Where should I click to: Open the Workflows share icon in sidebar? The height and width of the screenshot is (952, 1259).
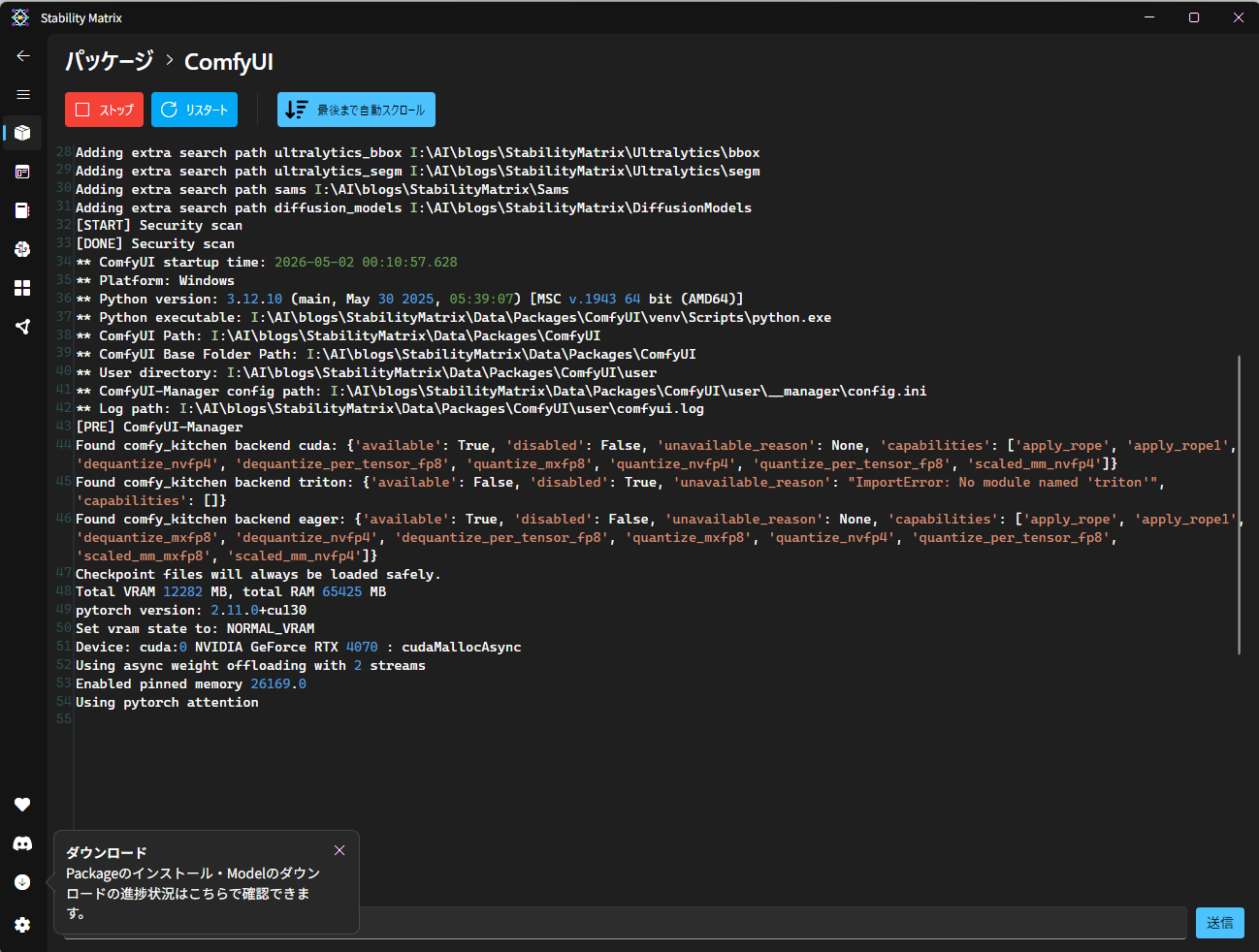[22, 327]
